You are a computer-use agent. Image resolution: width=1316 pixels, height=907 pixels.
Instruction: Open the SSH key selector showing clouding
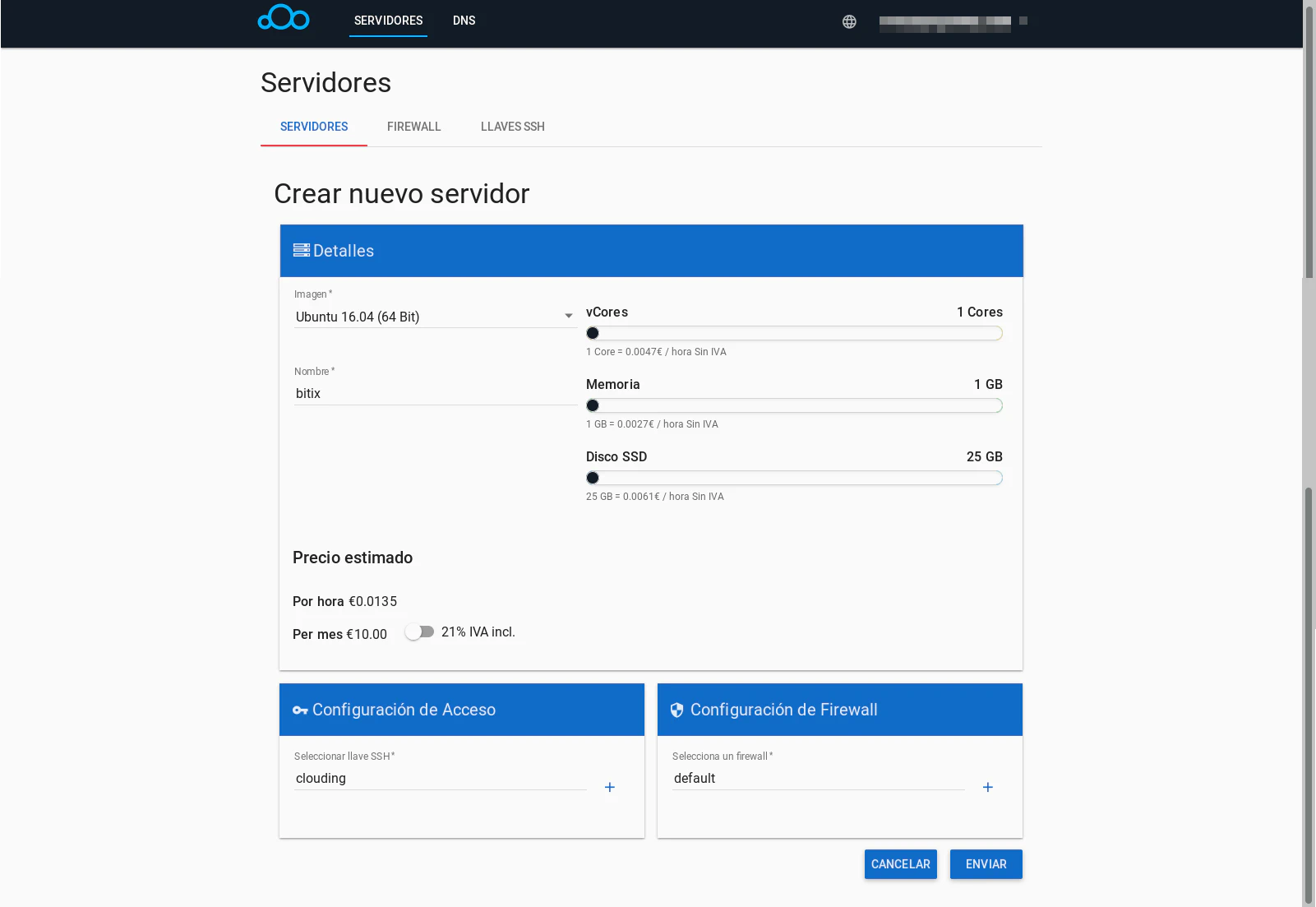[x=440, y=779]
